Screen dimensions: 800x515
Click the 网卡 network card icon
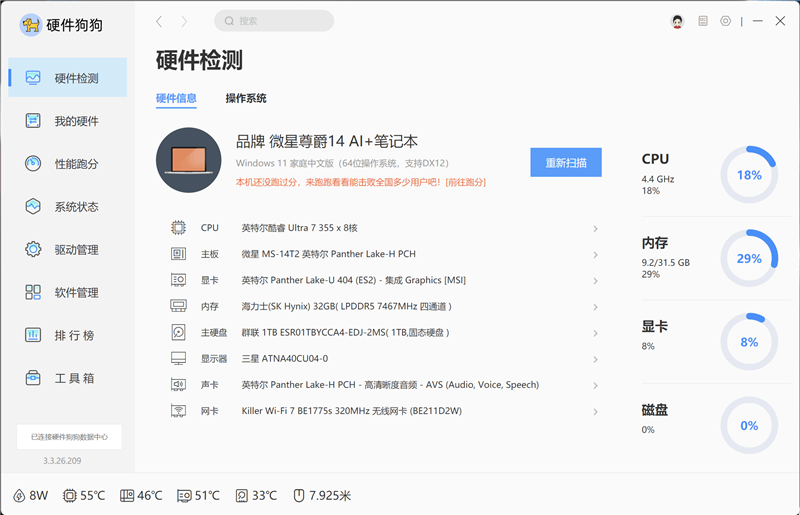click(x=178, y=411)
